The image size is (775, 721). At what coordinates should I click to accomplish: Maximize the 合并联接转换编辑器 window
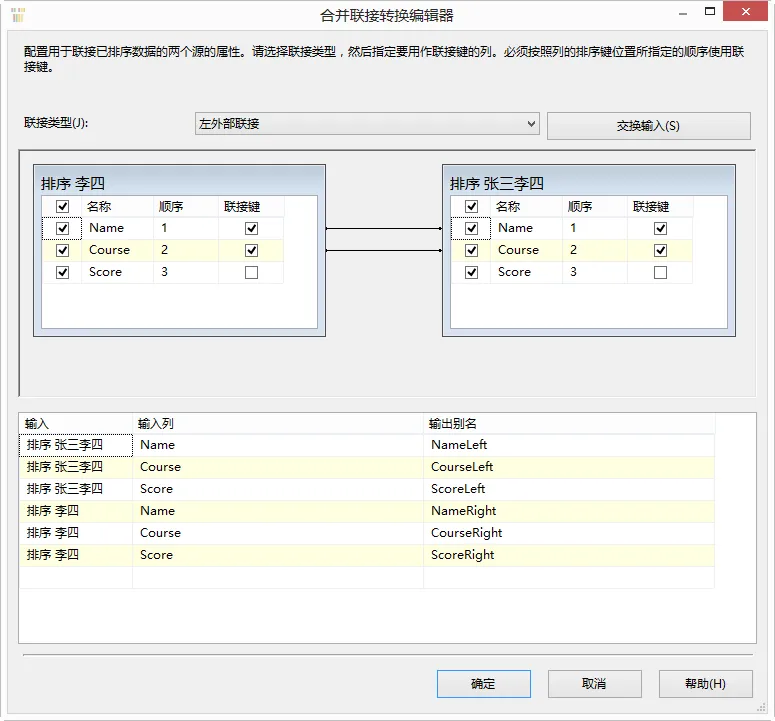(710, 11)
